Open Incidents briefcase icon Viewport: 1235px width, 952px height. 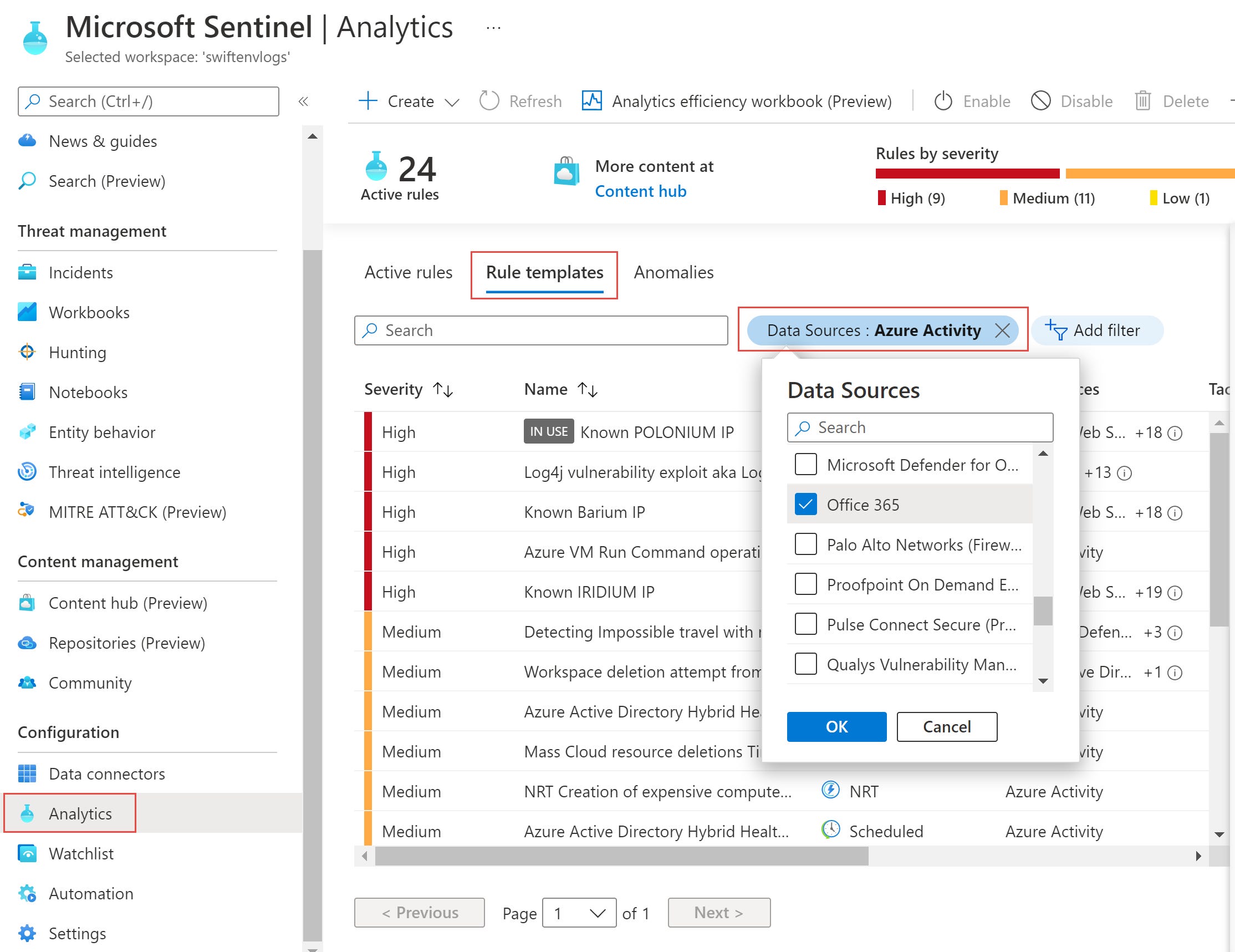[x=27, y=273]
